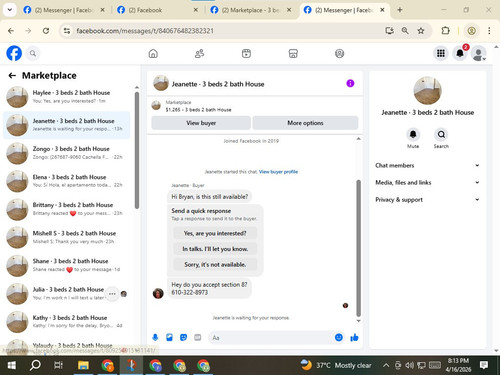500x375 pixels.
Task: Open Haylee conversation in the list
Action: pos(67,97)
